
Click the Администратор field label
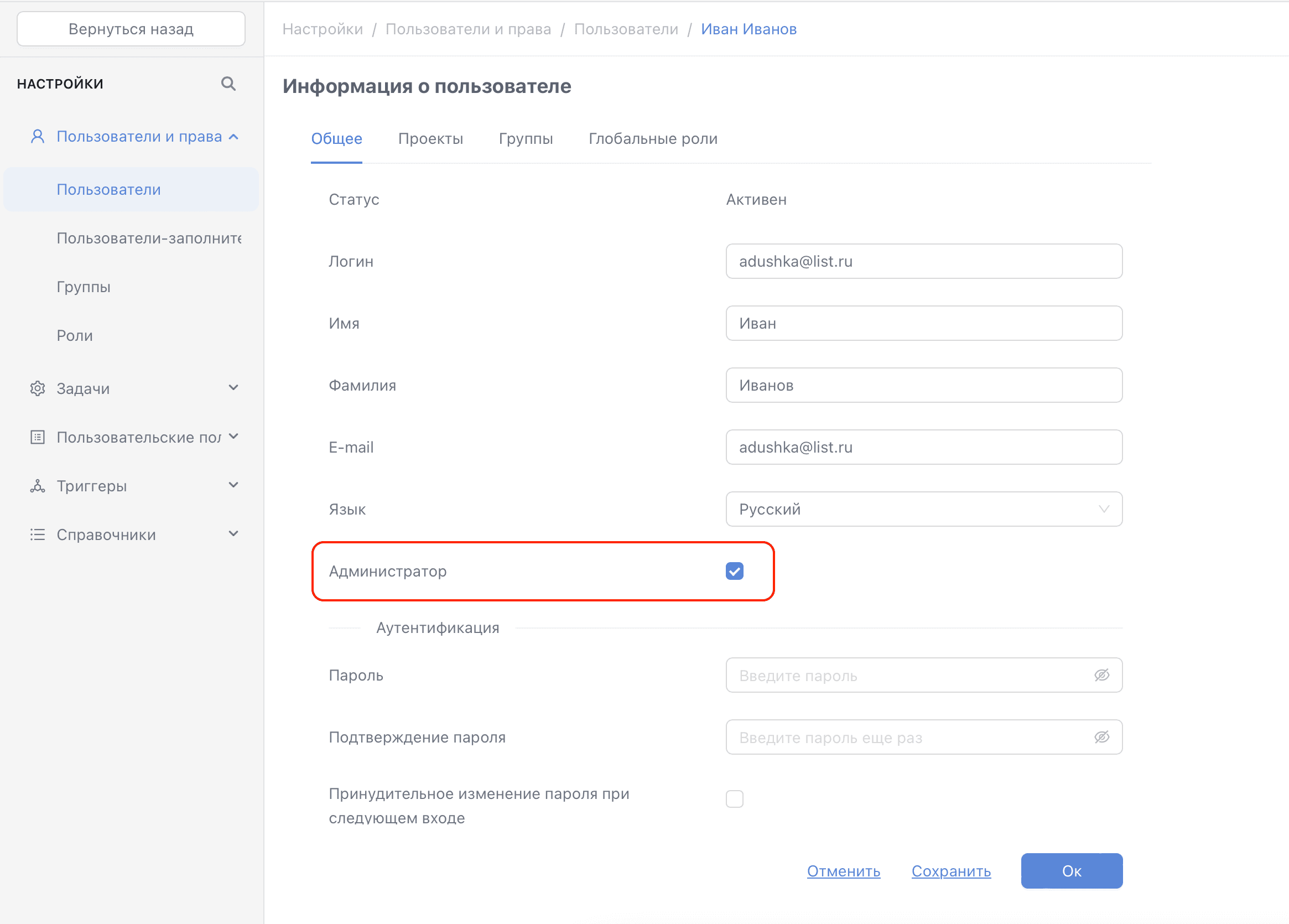388,571
